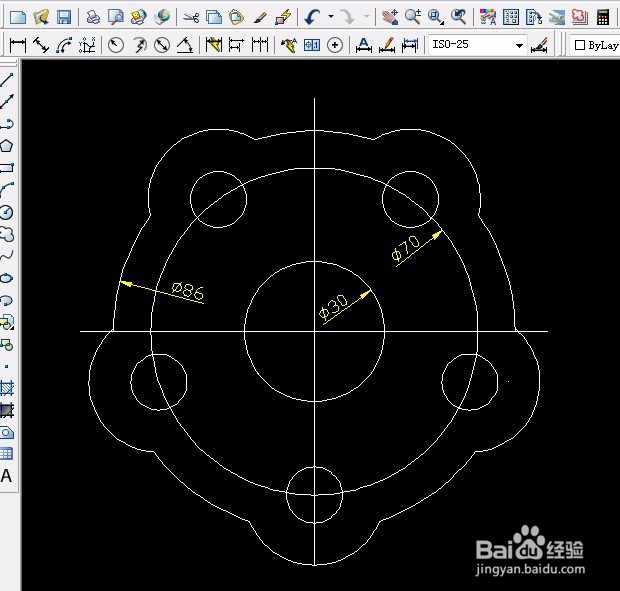
Task: Open Block Editor icon
Action: 283,17
